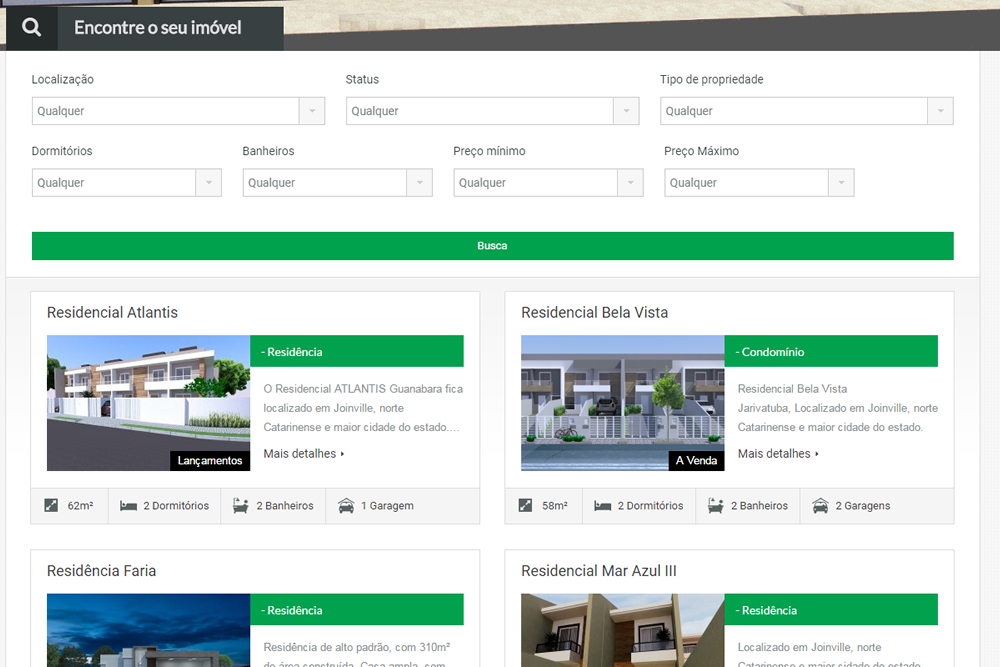Click the 2 Garagens text
1000x667 pixels.
pyautogui.click(x=863, y=506)
